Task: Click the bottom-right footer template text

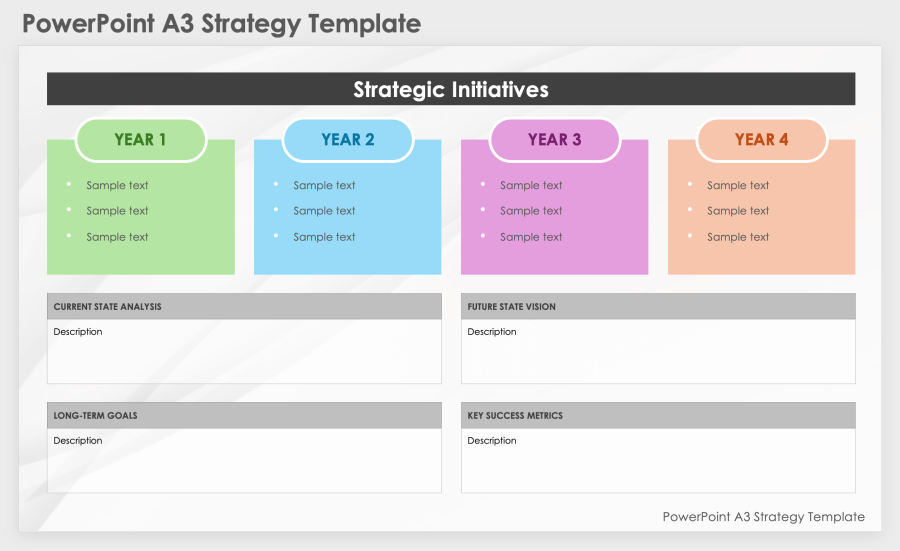Action: click(763, 517)
